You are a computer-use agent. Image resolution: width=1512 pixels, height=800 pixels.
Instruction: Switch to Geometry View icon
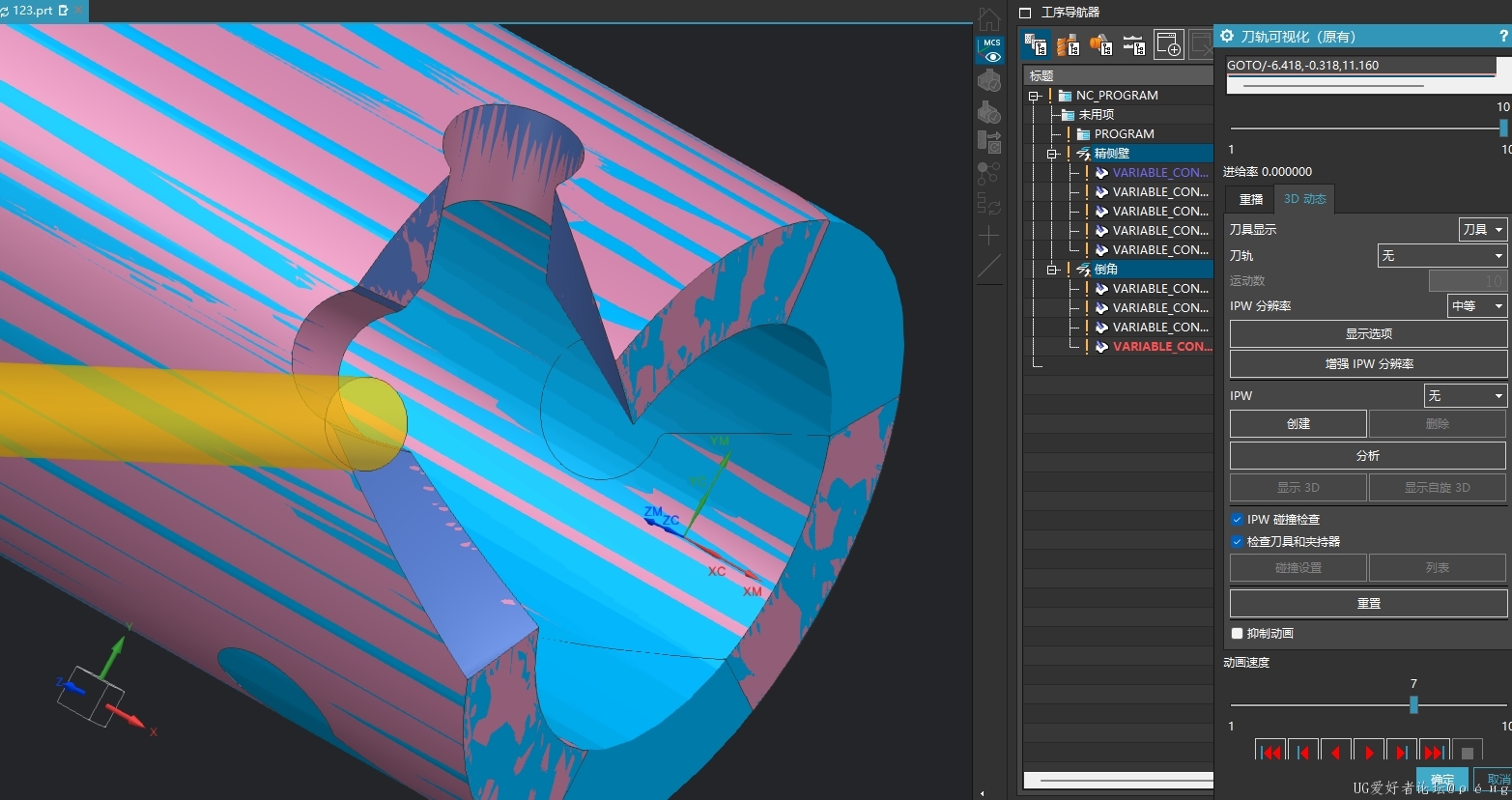coord(1101,44)
